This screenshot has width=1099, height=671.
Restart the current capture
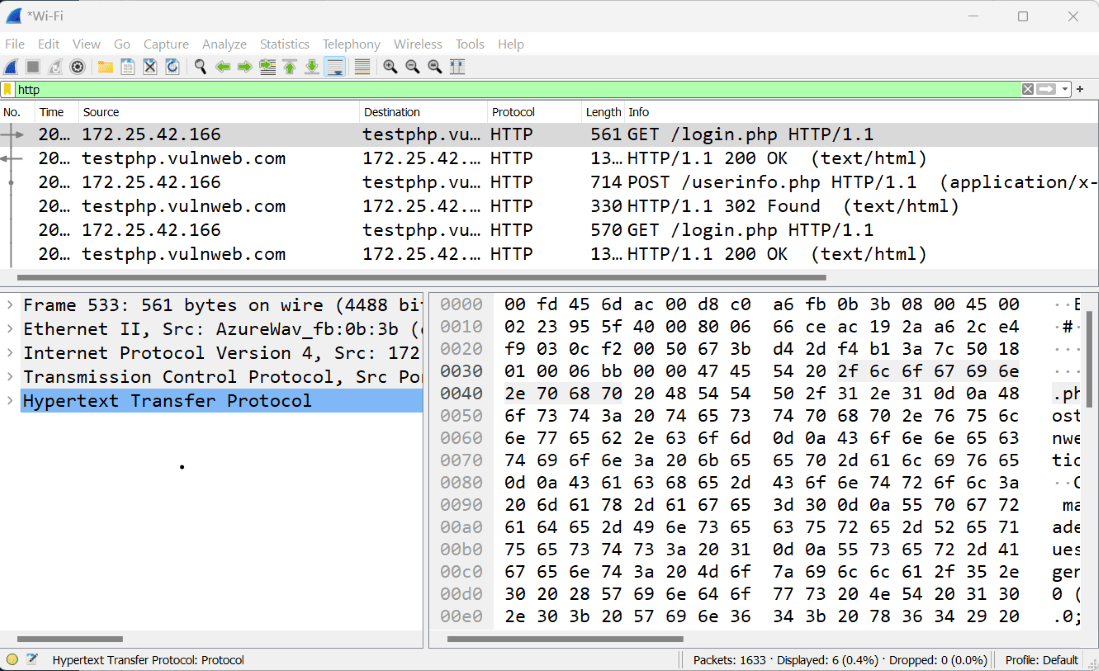click(55, 66)
